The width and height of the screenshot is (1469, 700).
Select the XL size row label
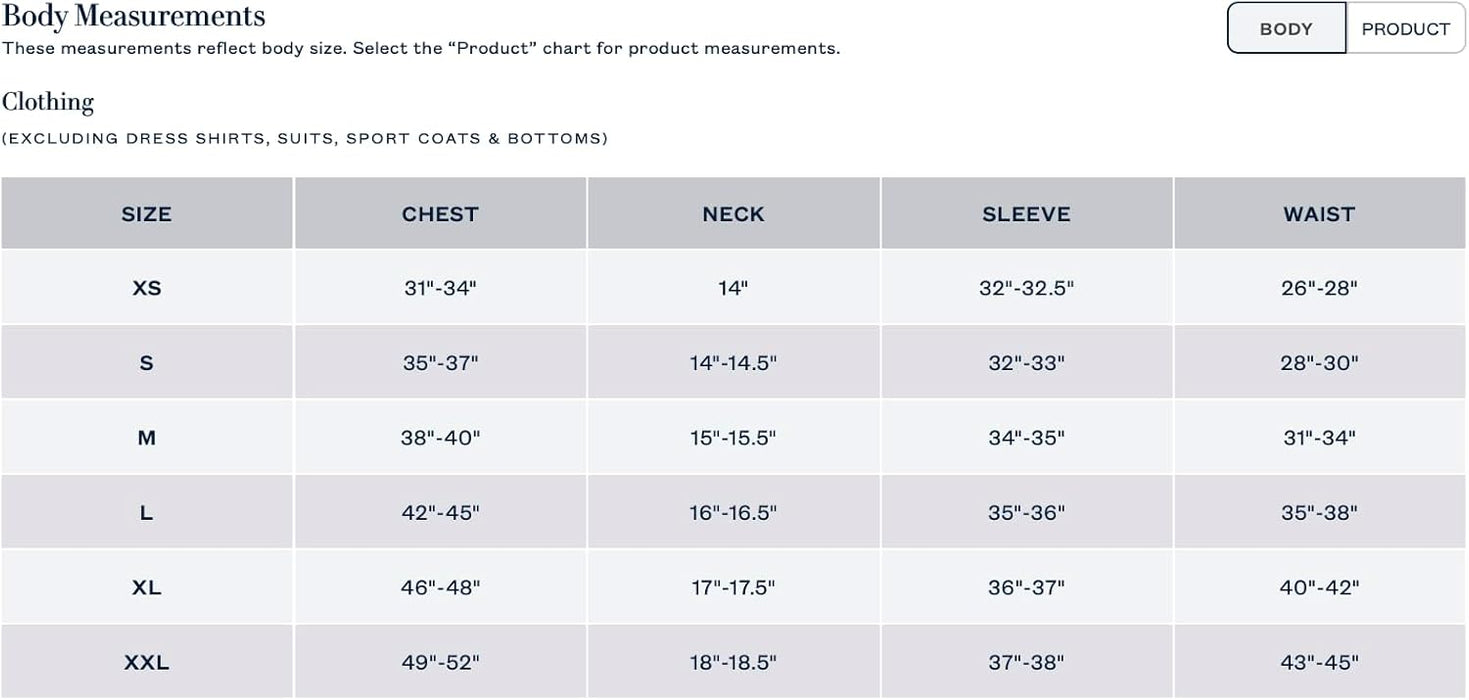[x=146, y=588]
